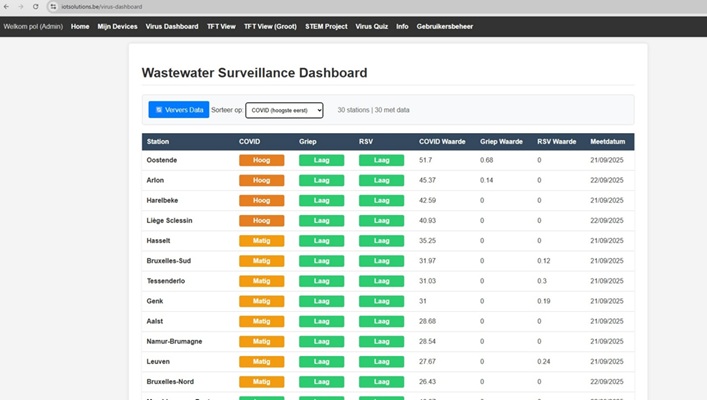Click the Tessenderlo station name
The width and height of the screenshot is (707, 400).
(165, 281)
